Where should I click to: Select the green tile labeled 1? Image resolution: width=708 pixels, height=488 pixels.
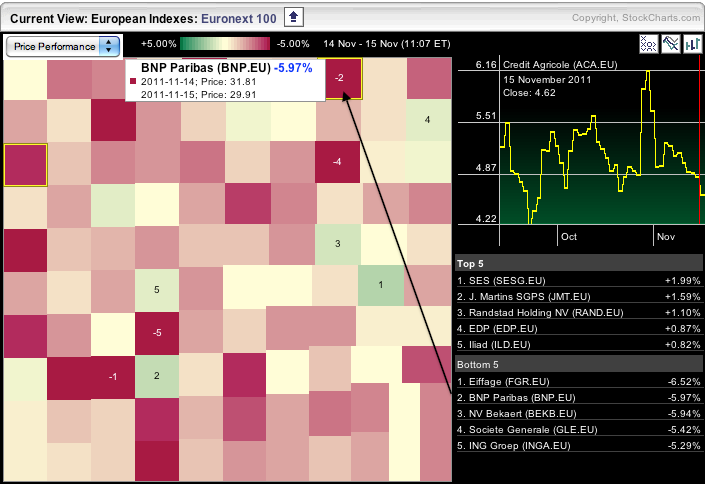point(381,285)
